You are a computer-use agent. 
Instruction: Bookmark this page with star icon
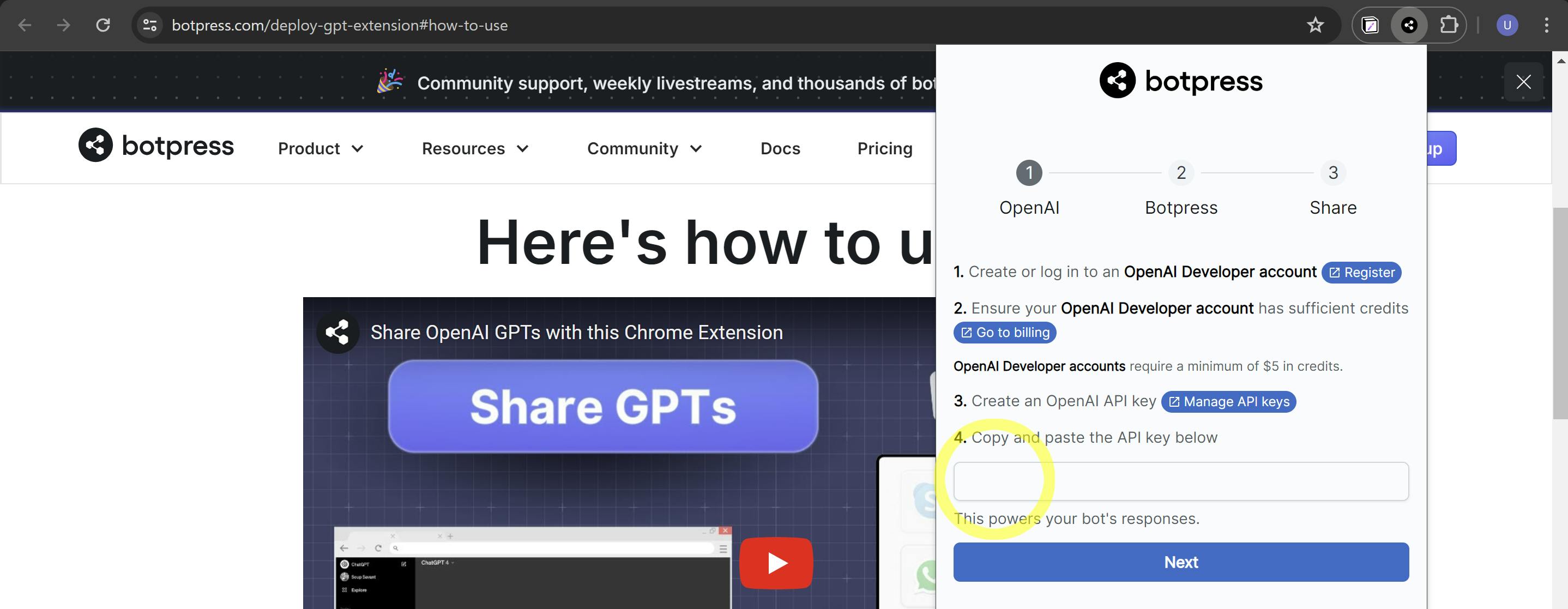coord(1315,25)
